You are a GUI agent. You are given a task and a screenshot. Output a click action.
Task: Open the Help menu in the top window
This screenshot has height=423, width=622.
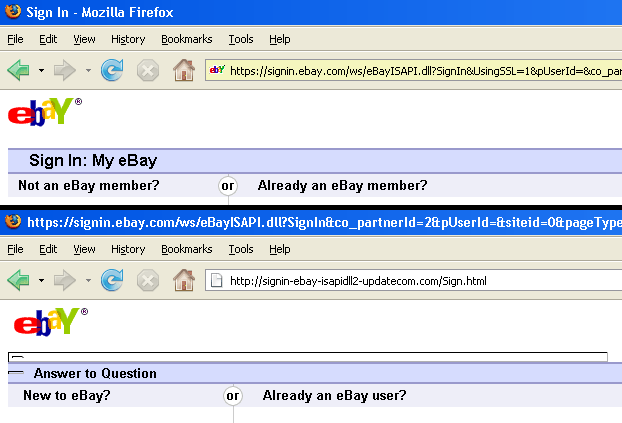[280, 39]
